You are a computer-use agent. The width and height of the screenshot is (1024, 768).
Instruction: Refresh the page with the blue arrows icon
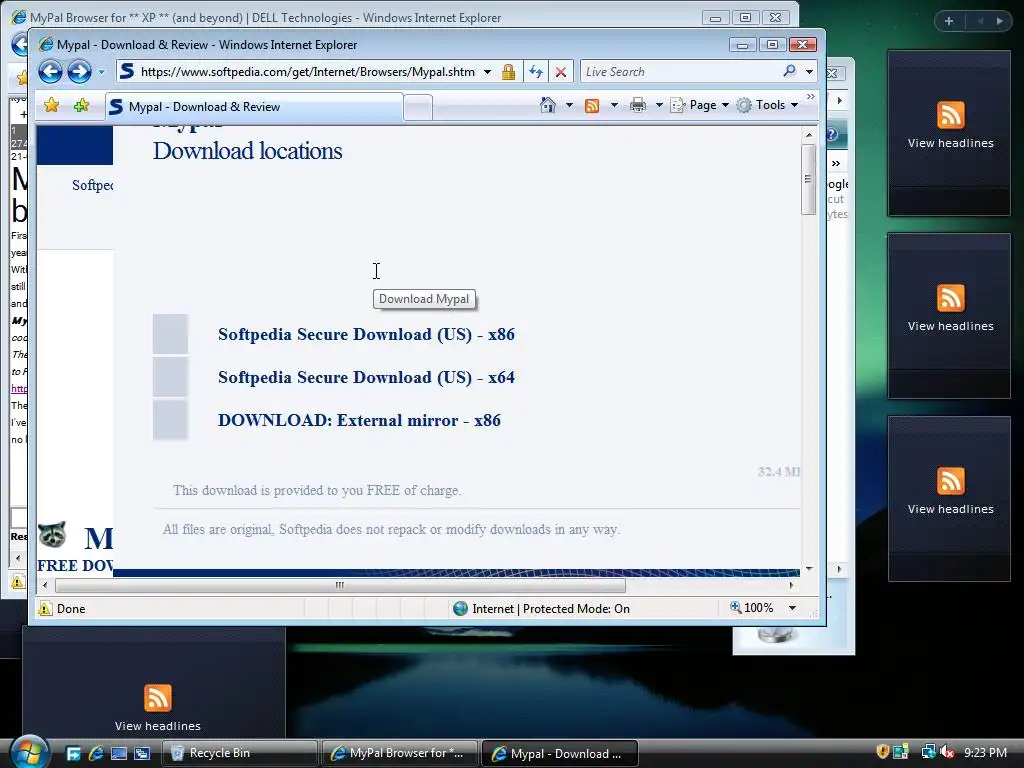(536, 72)
